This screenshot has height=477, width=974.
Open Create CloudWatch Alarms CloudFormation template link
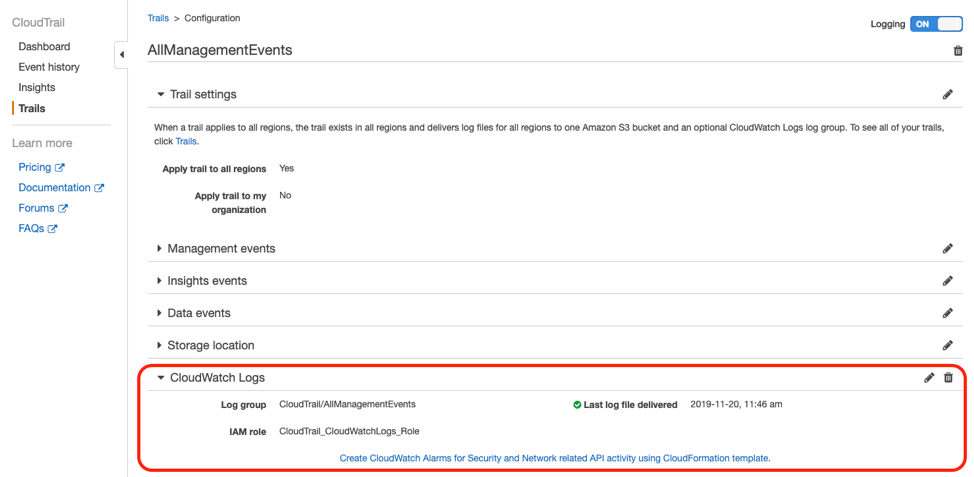pyautogui.click(x=555, y=458)
